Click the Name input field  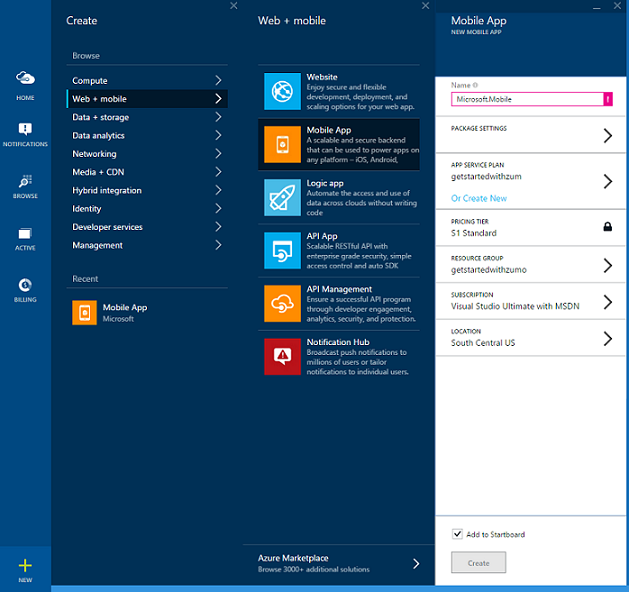pyautogui.click(x=527, y=99)
